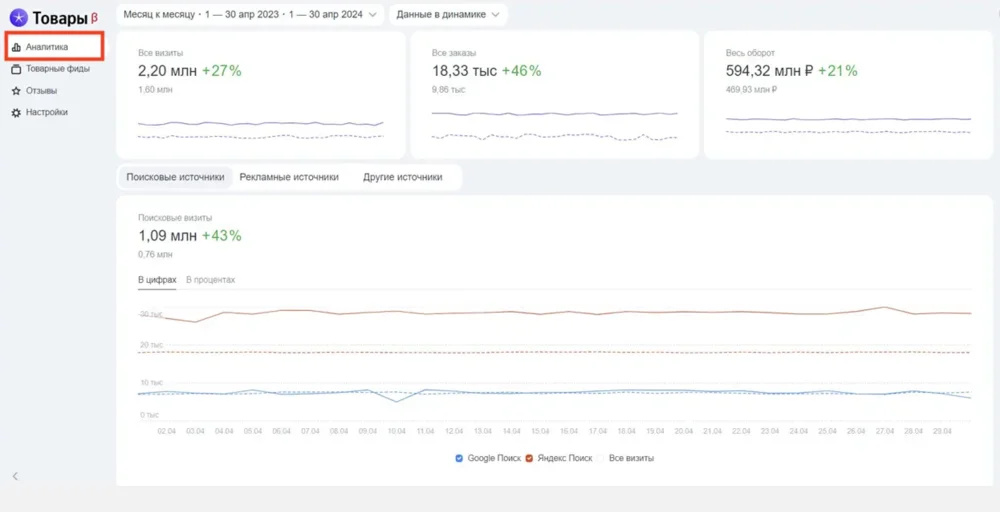Enable the Все визиты checkbox in legend
This screenshot has width=1000, height=512.
(603, 458)
